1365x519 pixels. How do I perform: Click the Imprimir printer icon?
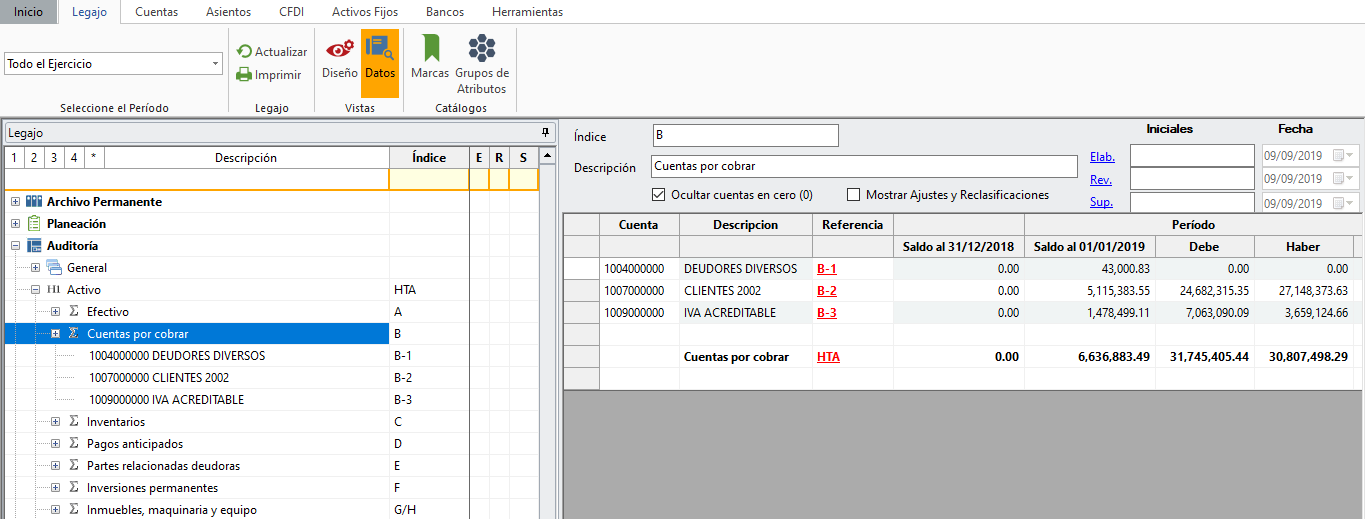[244, 74]
